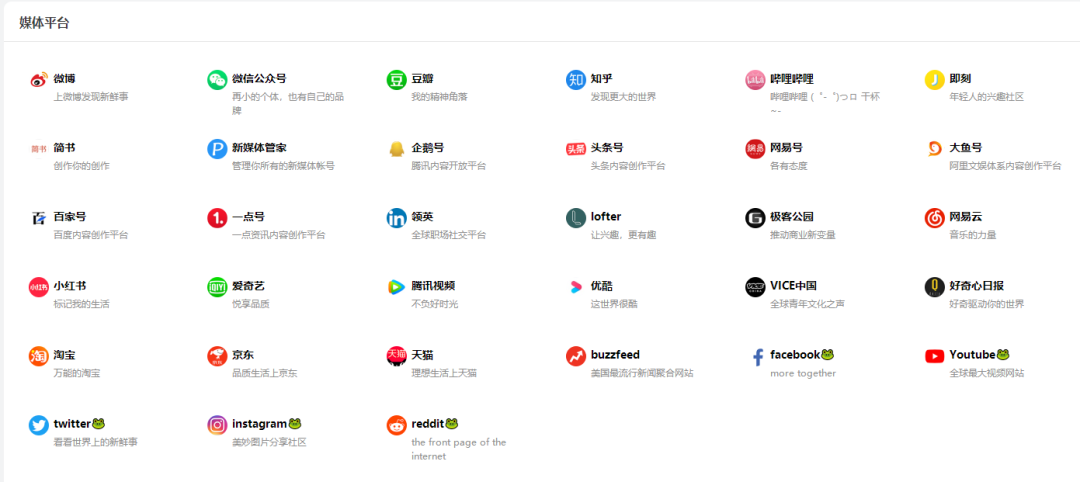Screen dimensions: 1080x482
Task: Go to the 腾讯视频 title link
Action: pyautogui.click(x=433, y=286)
